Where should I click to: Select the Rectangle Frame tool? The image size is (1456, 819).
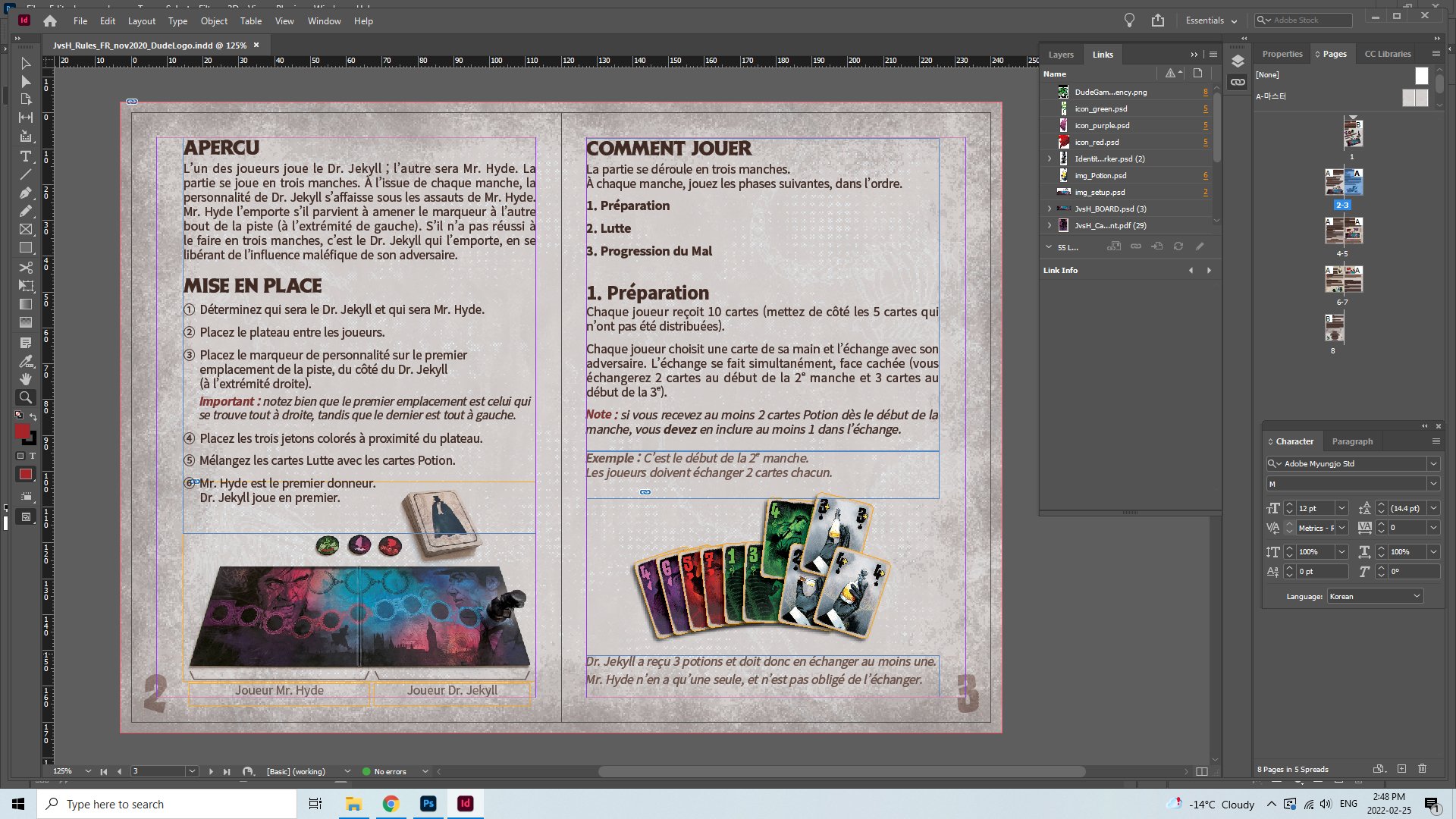pos(26,229)
